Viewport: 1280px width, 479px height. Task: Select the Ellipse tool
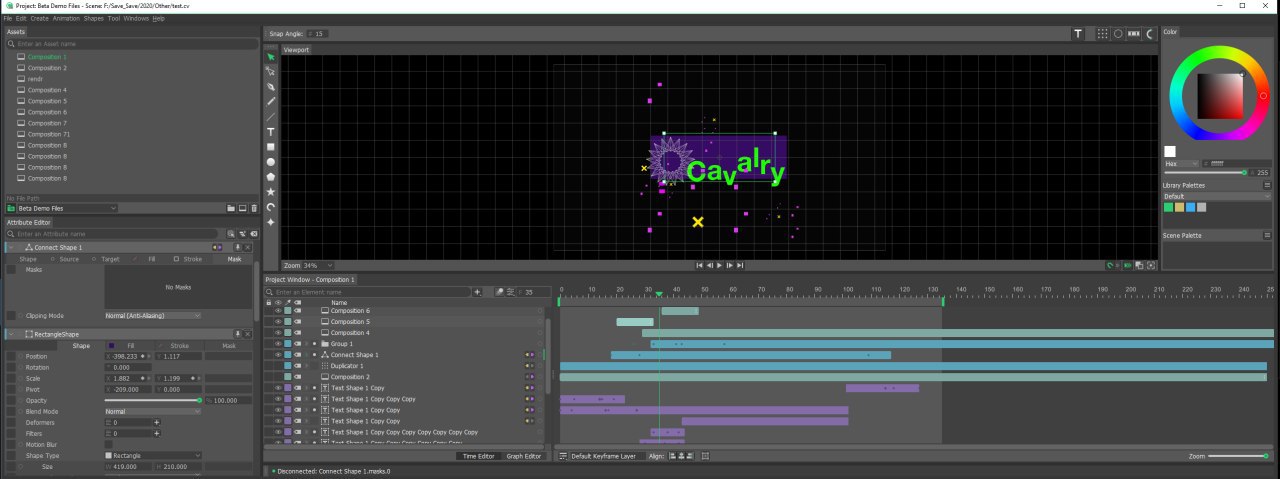[x=270, y=162]
